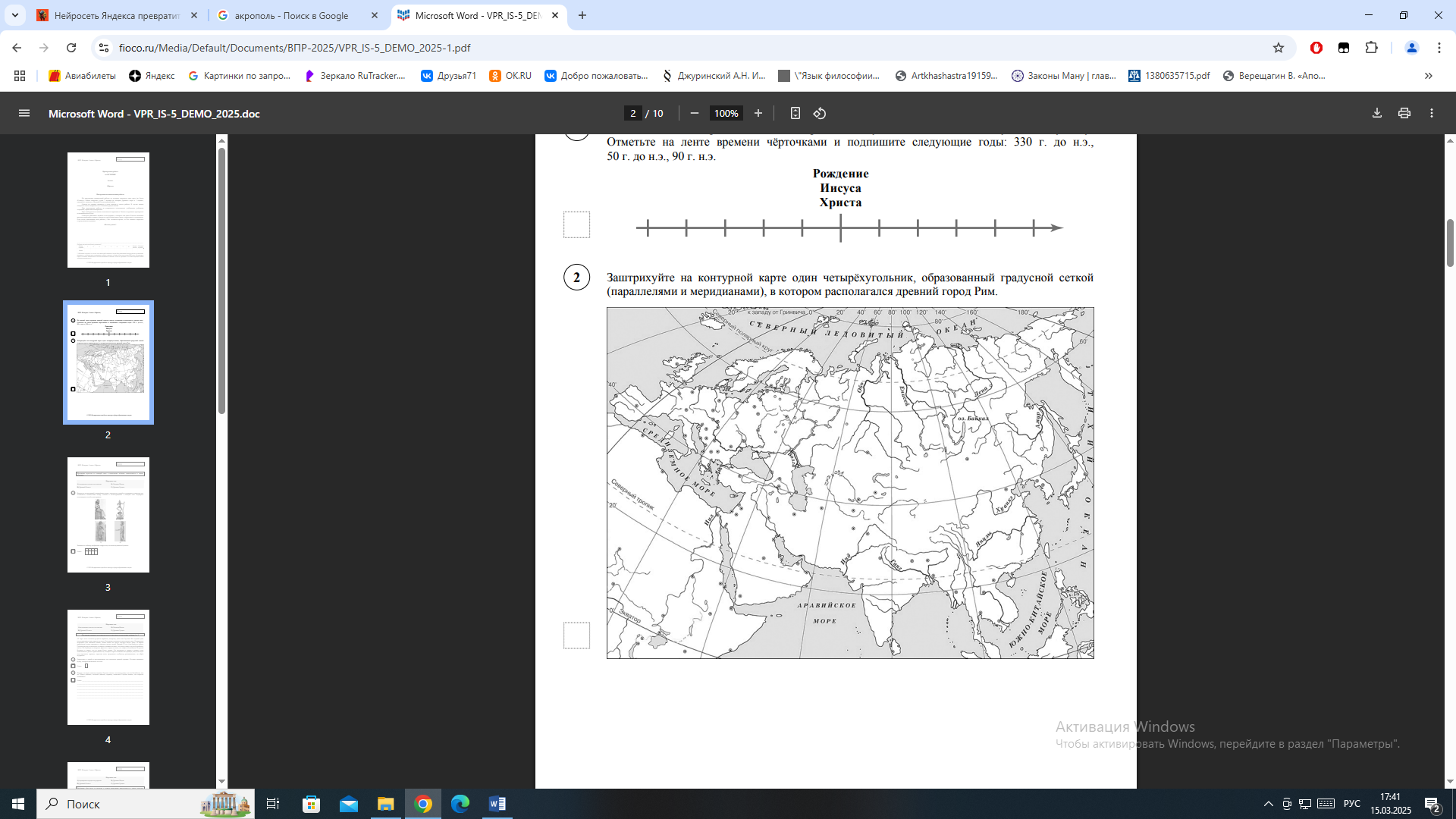Screen dimensions: 1456x819
Task: Open the 1380635715.pdf bookmark
Action: click(1169, 76)
